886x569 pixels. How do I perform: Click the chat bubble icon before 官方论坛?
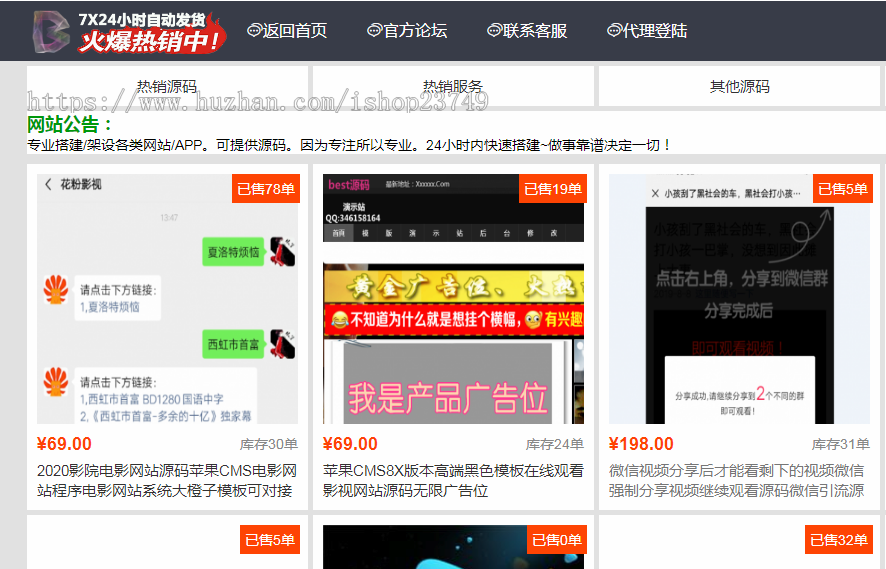pyautogui.click(x=375, y=31)
